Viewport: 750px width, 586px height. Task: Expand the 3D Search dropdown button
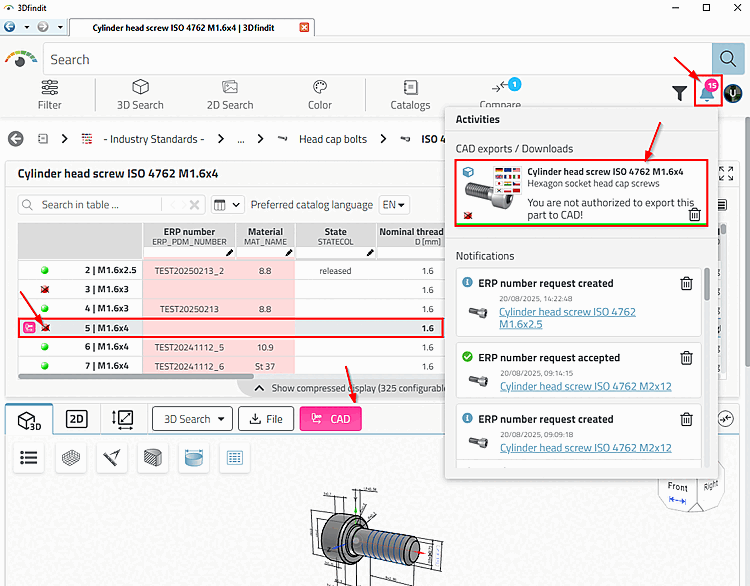192,419
